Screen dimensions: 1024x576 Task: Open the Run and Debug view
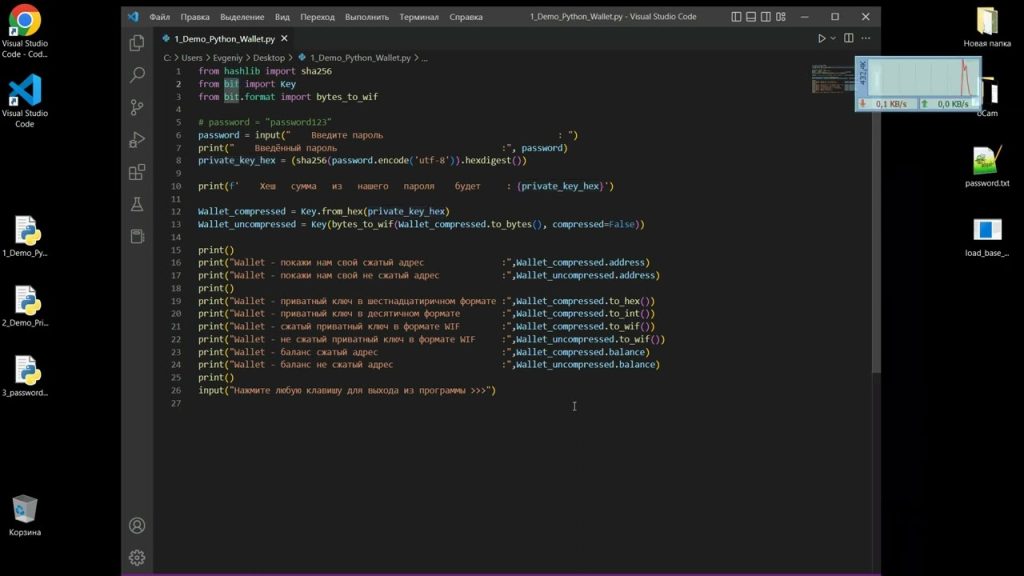tap(137, 140)
